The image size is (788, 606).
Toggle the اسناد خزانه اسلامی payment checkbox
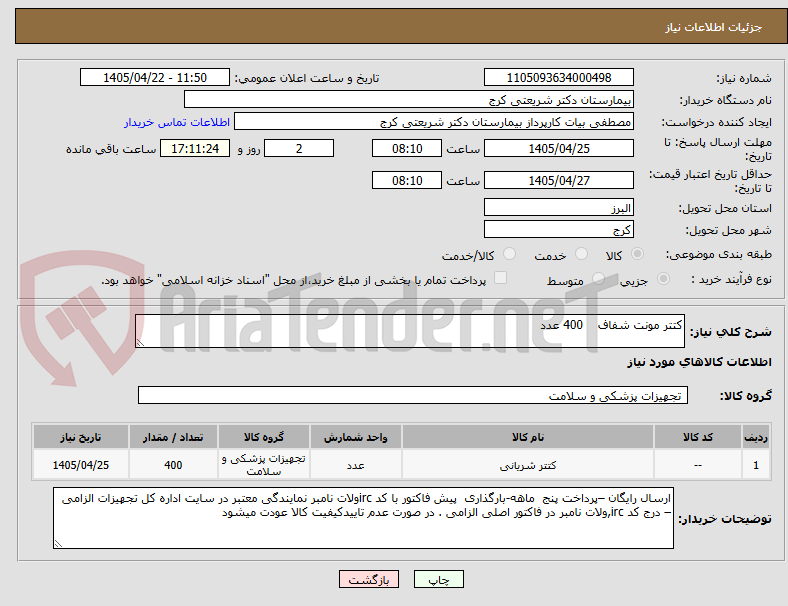[x=501, y=278]
